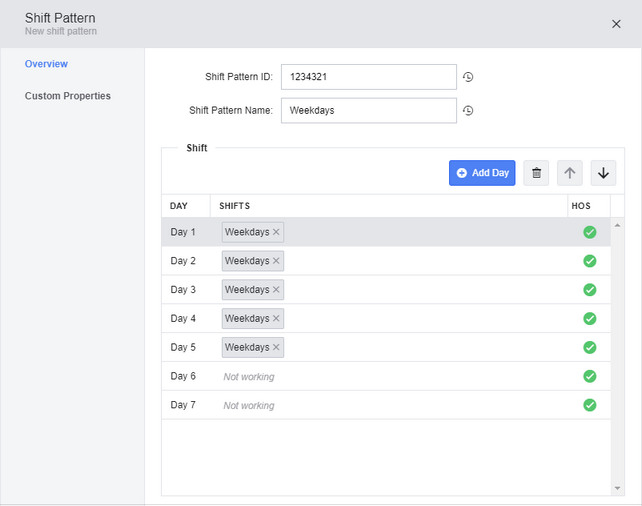Click the trash delete day icon
Image resolution: width=642 pixels, height=506 pixels.
(536, 173)
